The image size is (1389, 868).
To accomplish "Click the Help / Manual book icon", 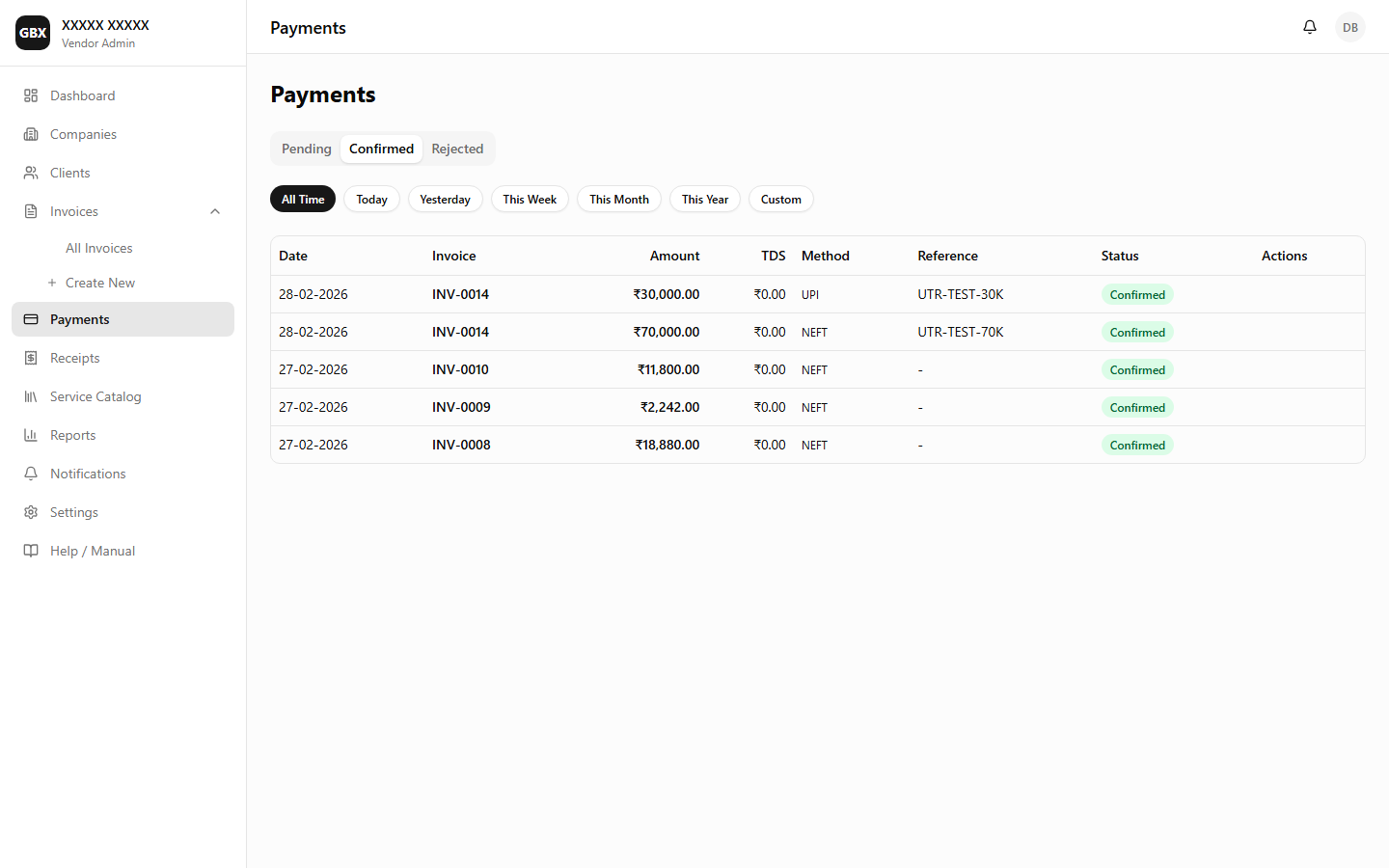I will [x=31, y=551].
